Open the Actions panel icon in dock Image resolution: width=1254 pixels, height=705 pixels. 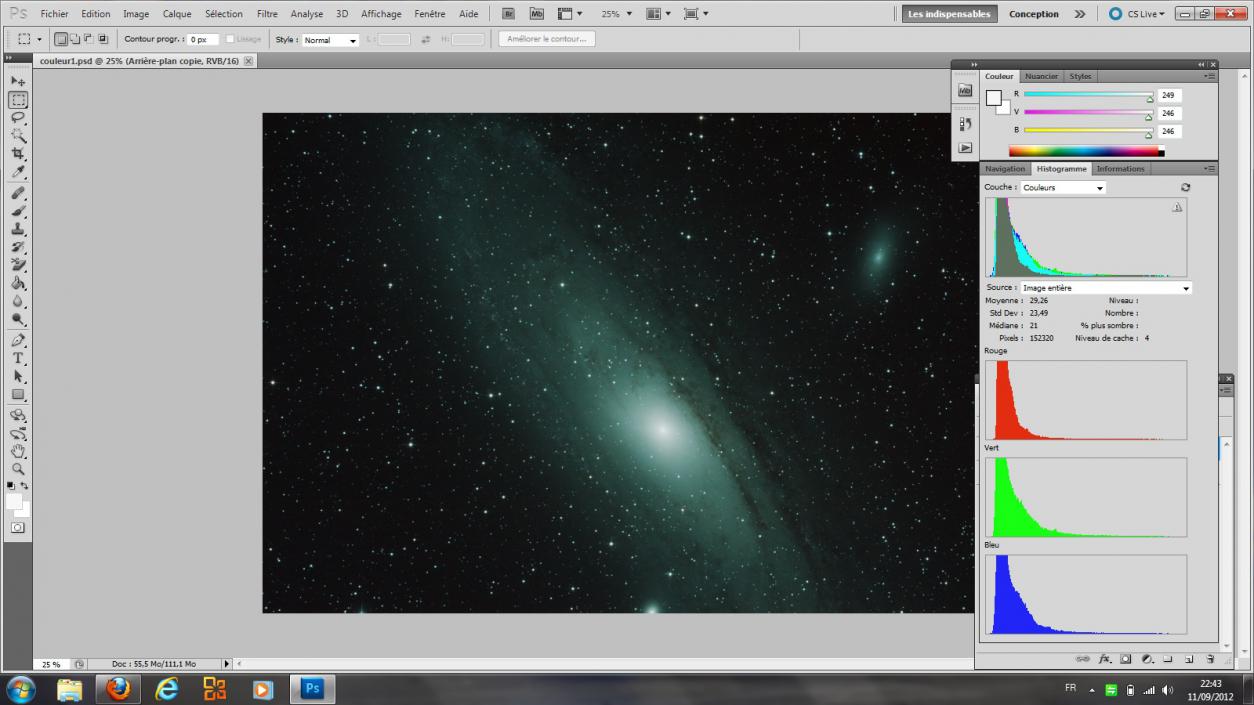tap(965, 147)
